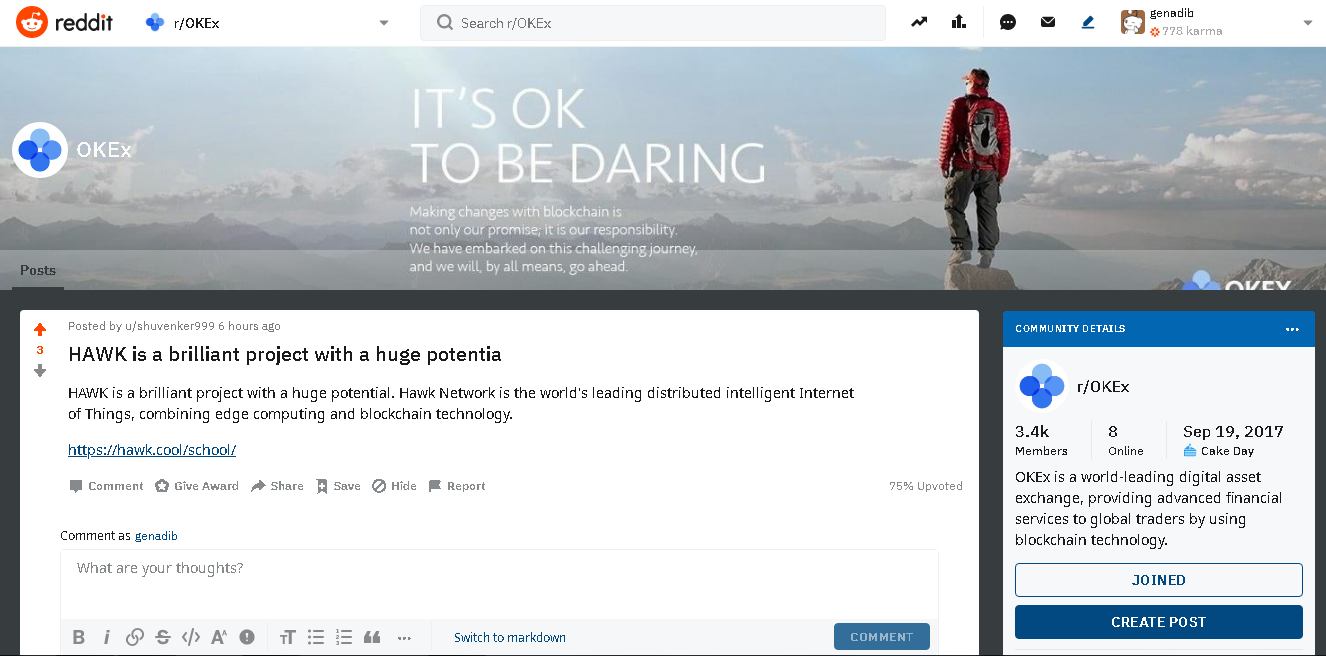Report the HAWK post
Image resolution: width=1326 pixels, height=656 pixels.
point(456,486)
